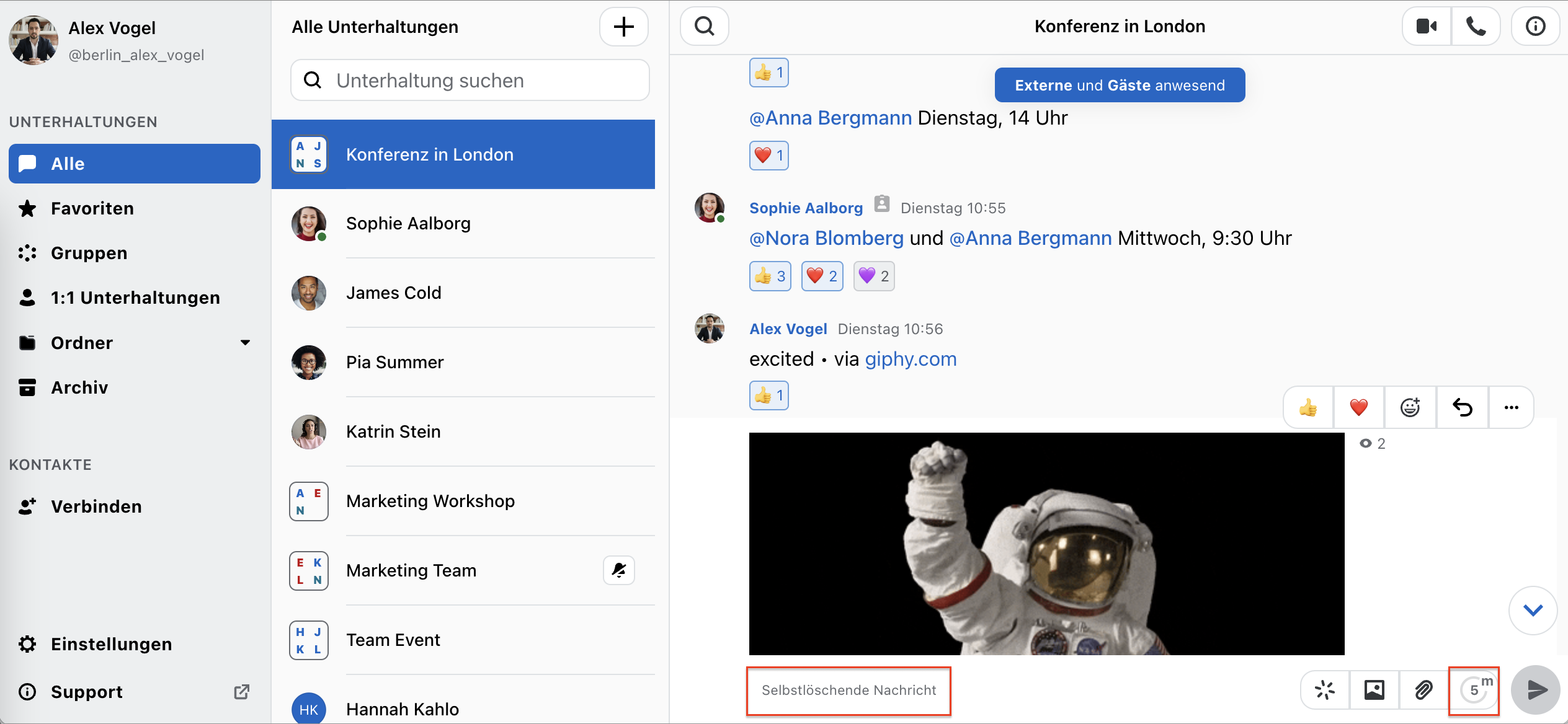Jump to latest message chevron

[x=1533, y=611]
